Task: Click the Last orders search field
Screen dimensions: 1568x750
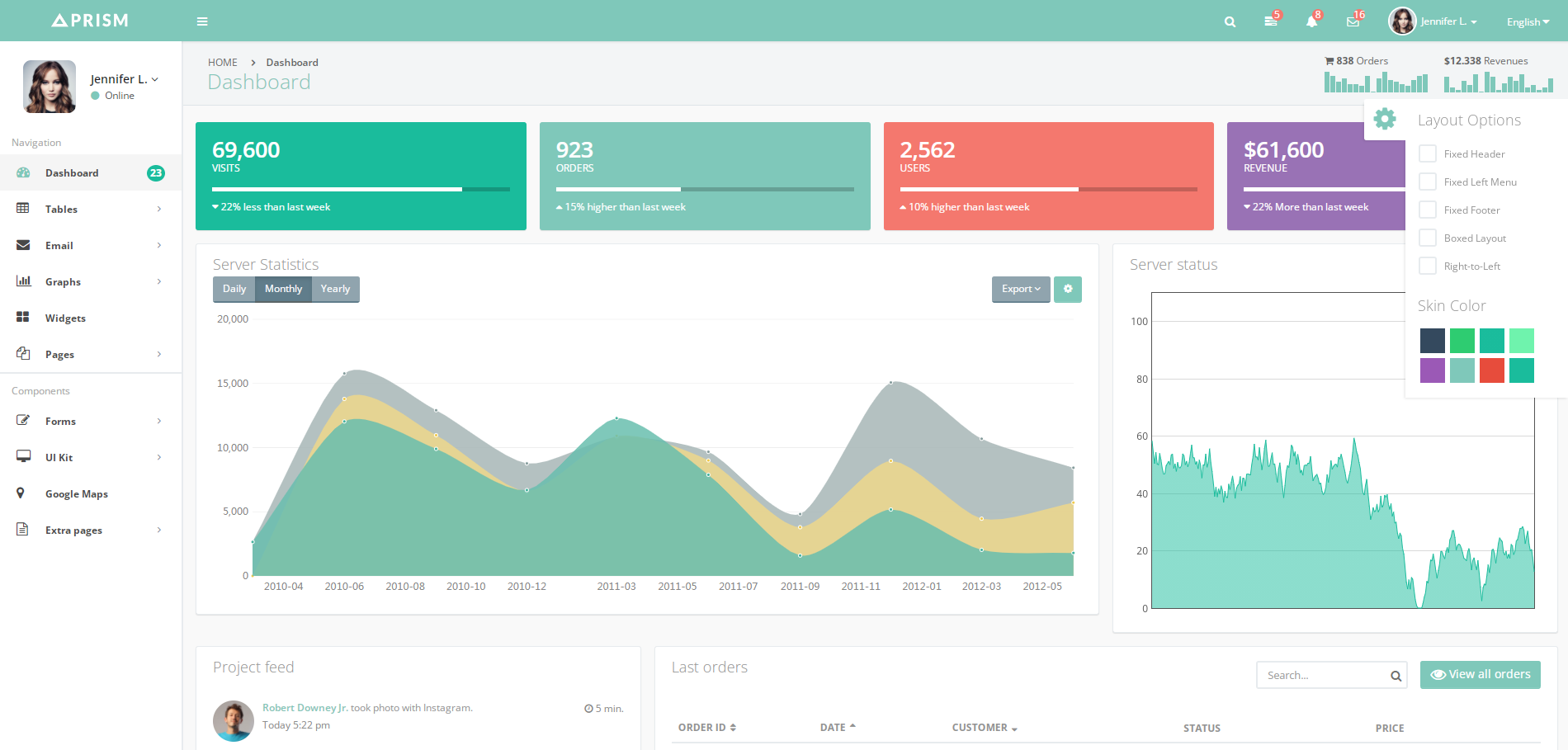Action: pos(1323,676)
